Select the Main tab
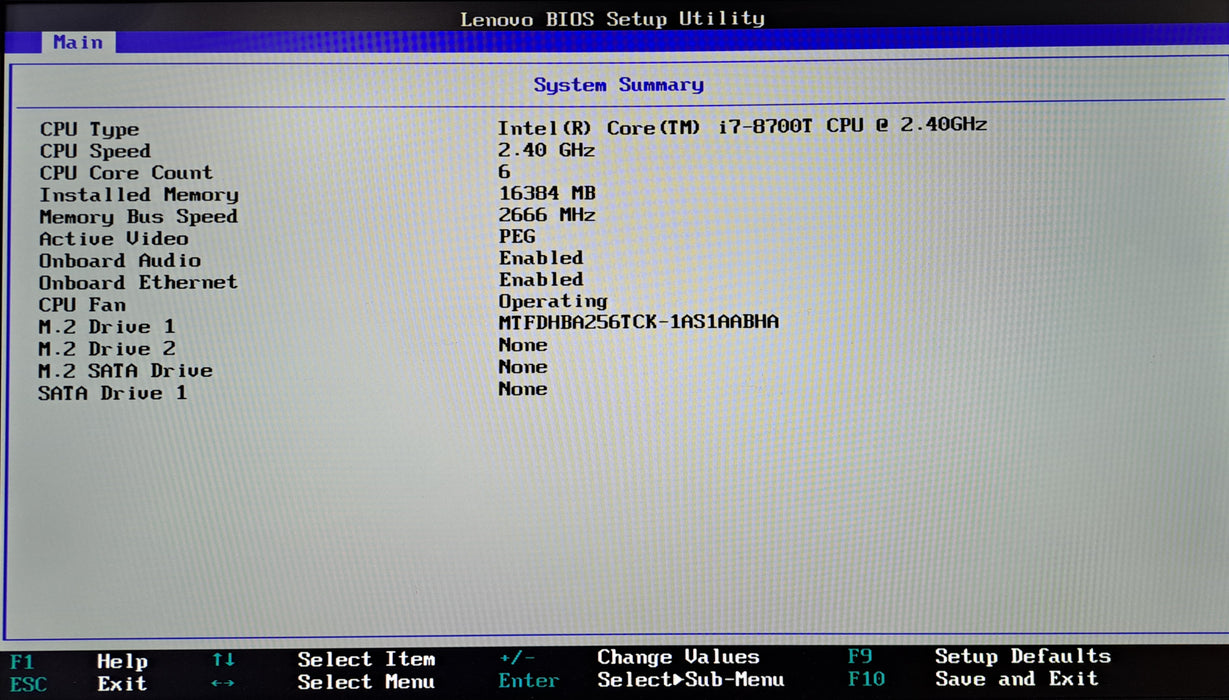This screenshot has width=1229, height=700. tap(78, 42)
